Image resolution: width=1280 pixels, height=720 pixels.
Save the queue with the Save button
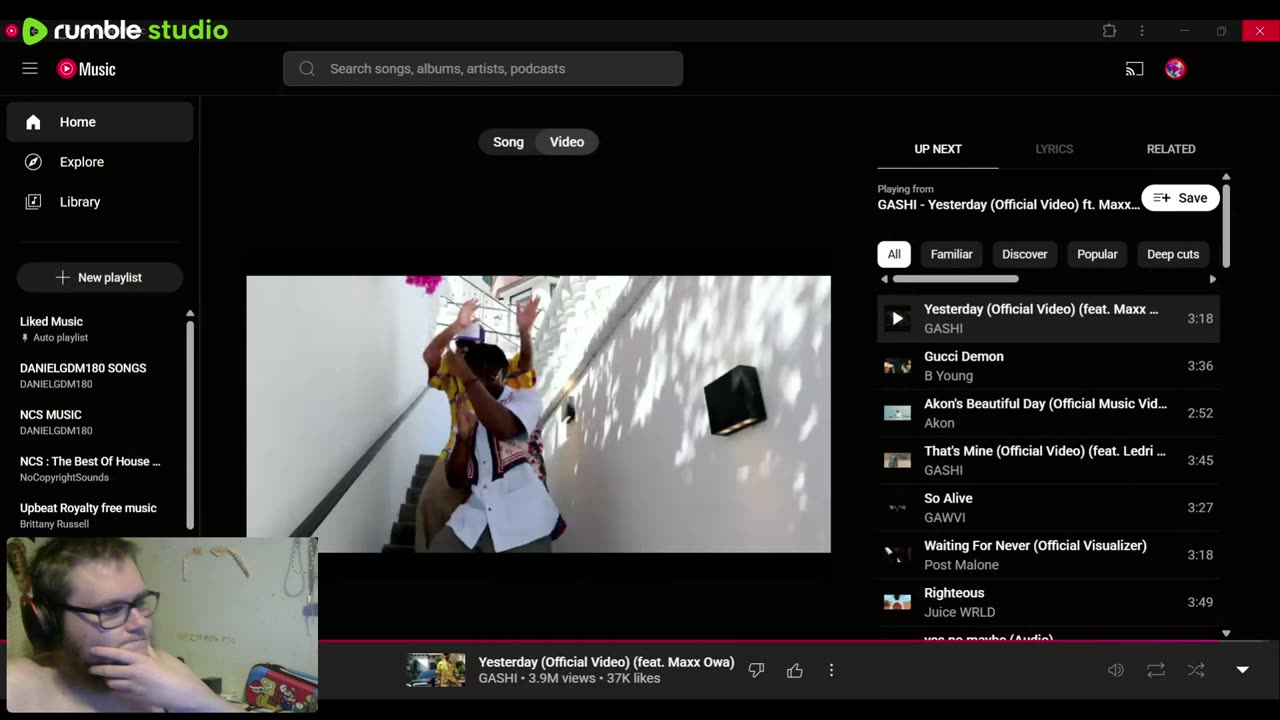[x=1180, y=198]
